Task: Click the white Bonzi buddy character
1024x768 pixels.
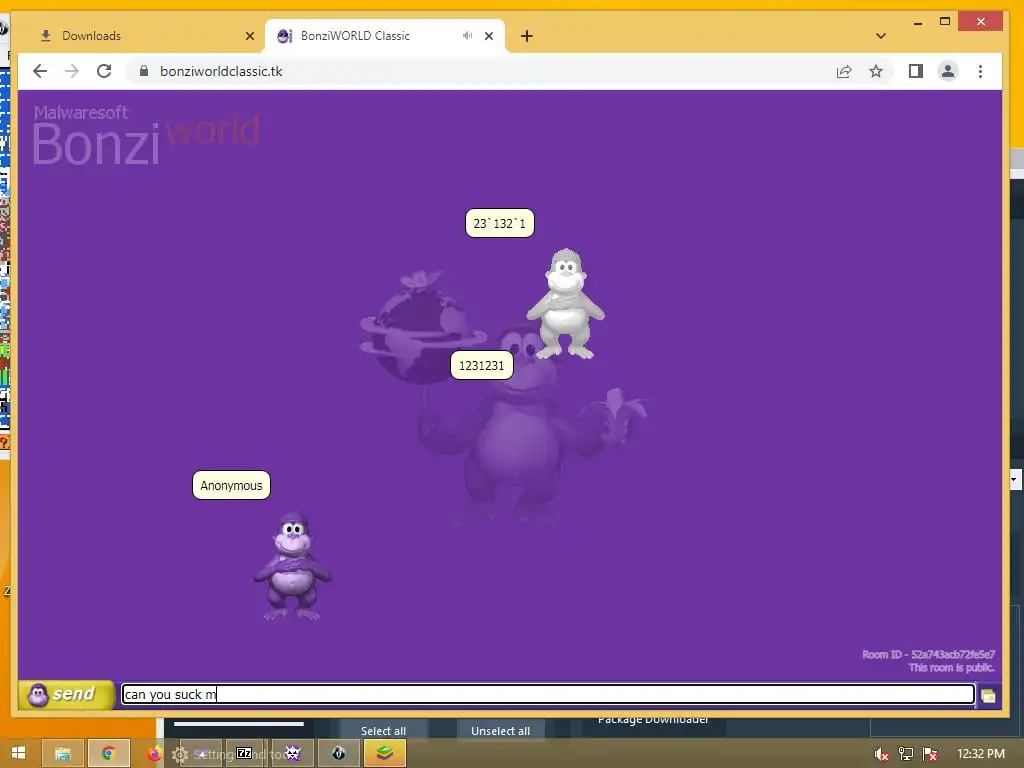Action: point(566,304)
